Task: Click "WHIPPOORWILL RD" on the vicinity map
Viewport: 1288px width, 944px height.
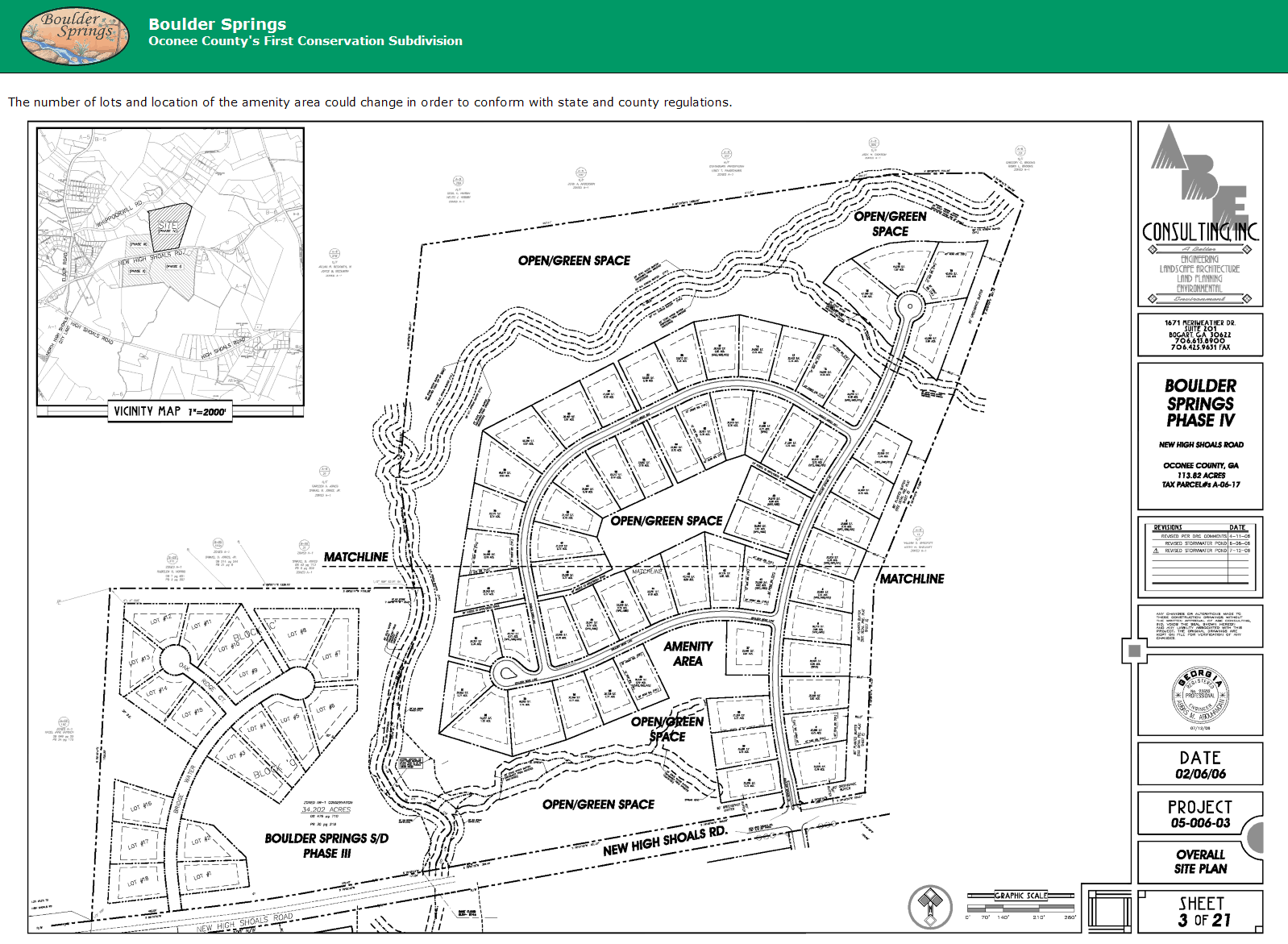Action: [x=118, y=213]
